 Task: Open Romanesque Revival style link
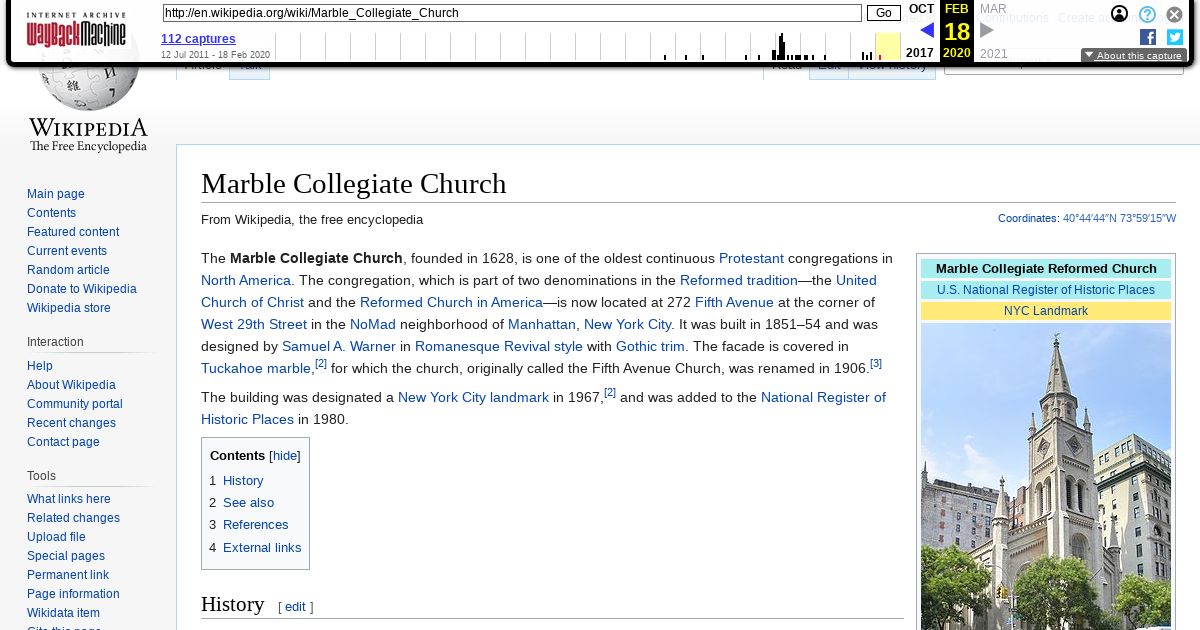click(x=499, y=346)
